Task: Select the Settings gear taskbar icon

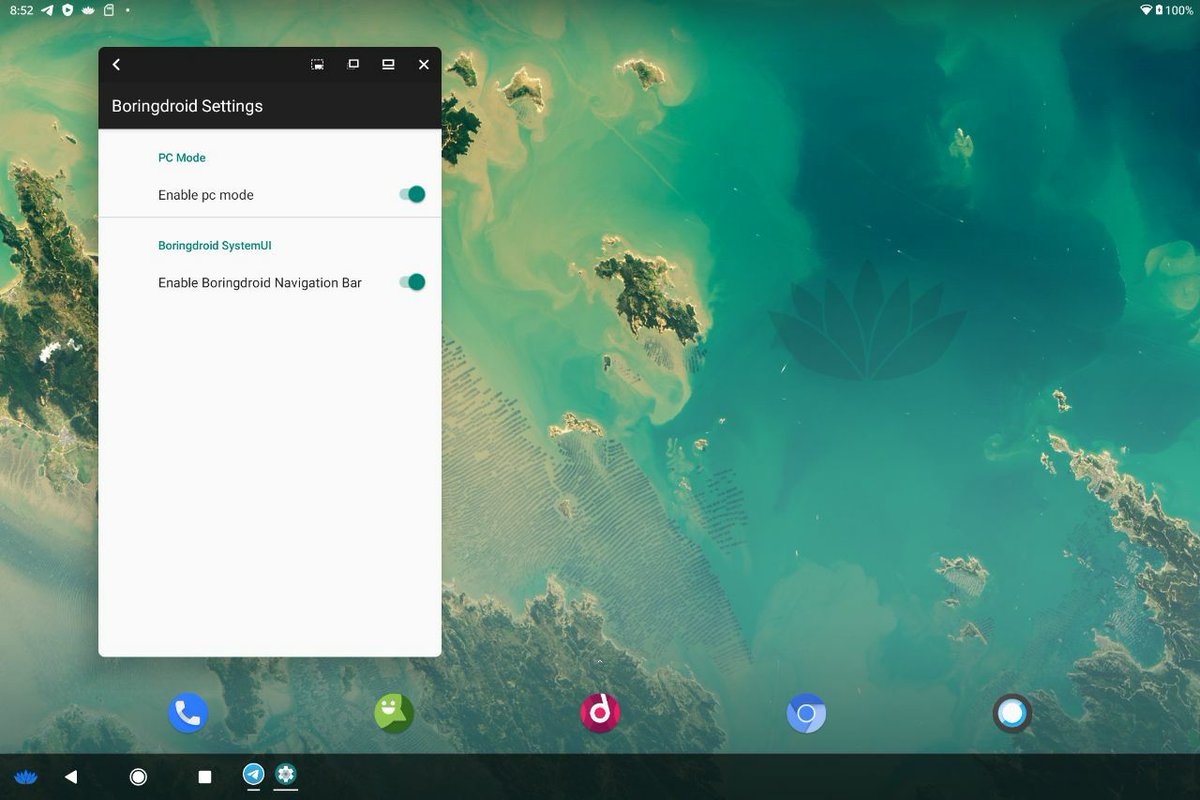Action: (x=286, y=774)
